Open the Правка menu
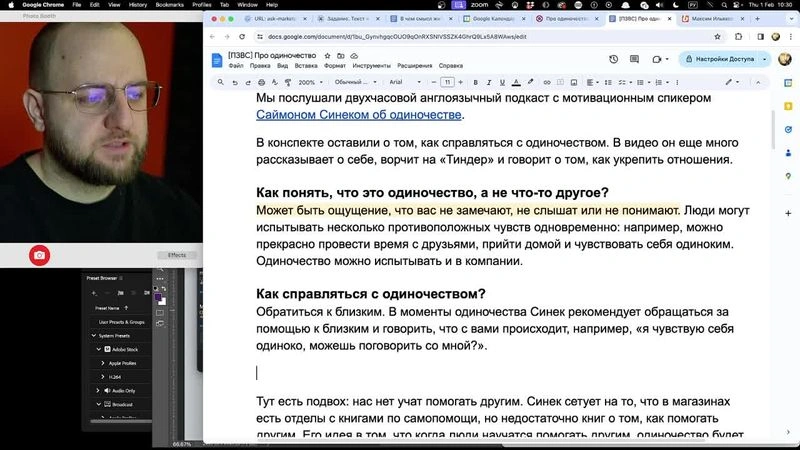The image size is (800, 450). click(260, 66)
